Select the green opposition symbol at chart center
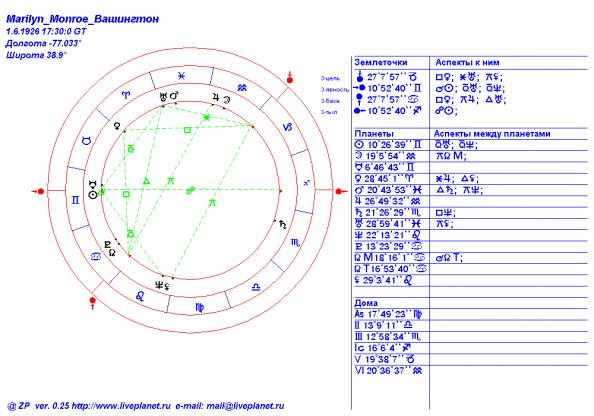594x416 pixels. click(x=191, y=190)
